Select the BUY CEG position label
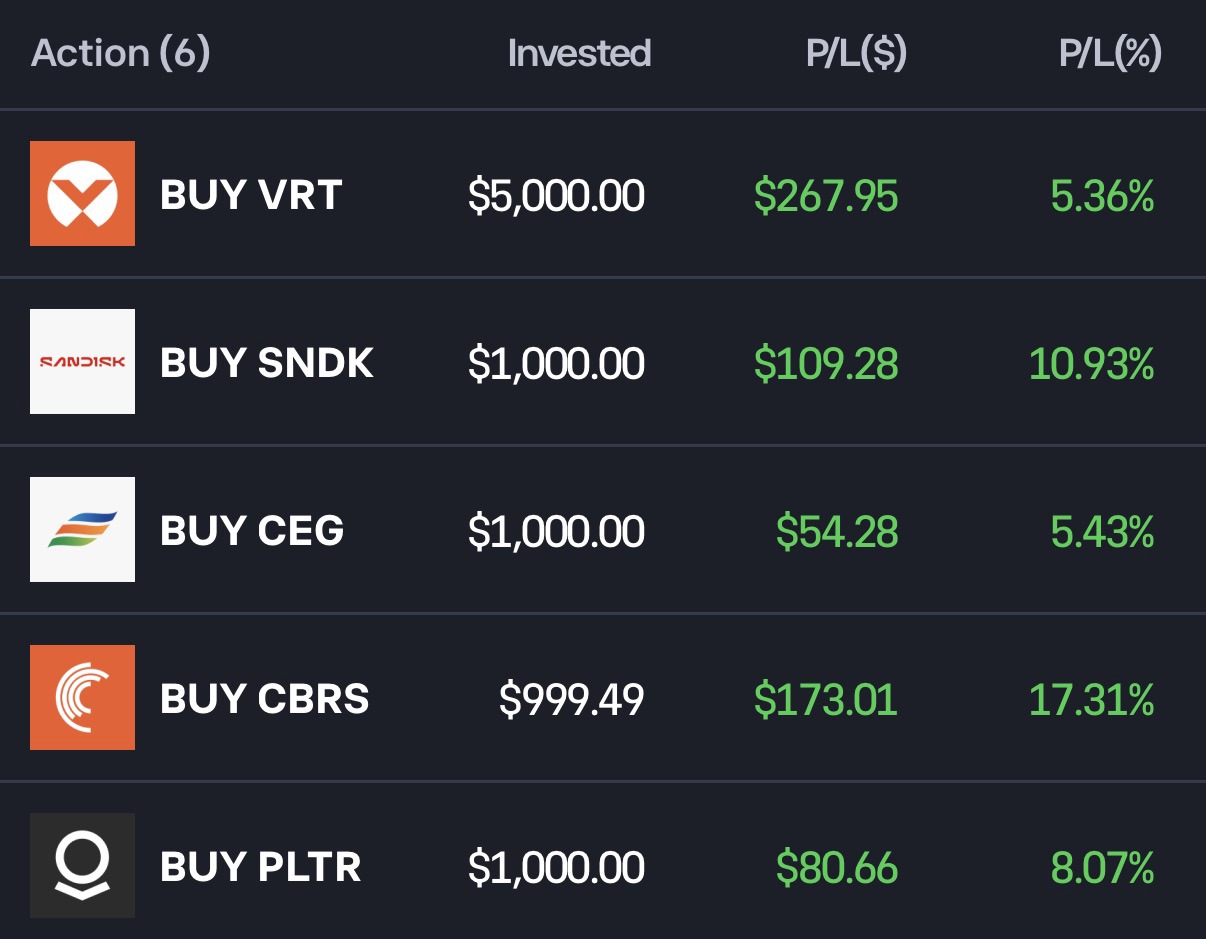Image resolution: width=1206 pixels, height=939 pixels. (252, 531)
